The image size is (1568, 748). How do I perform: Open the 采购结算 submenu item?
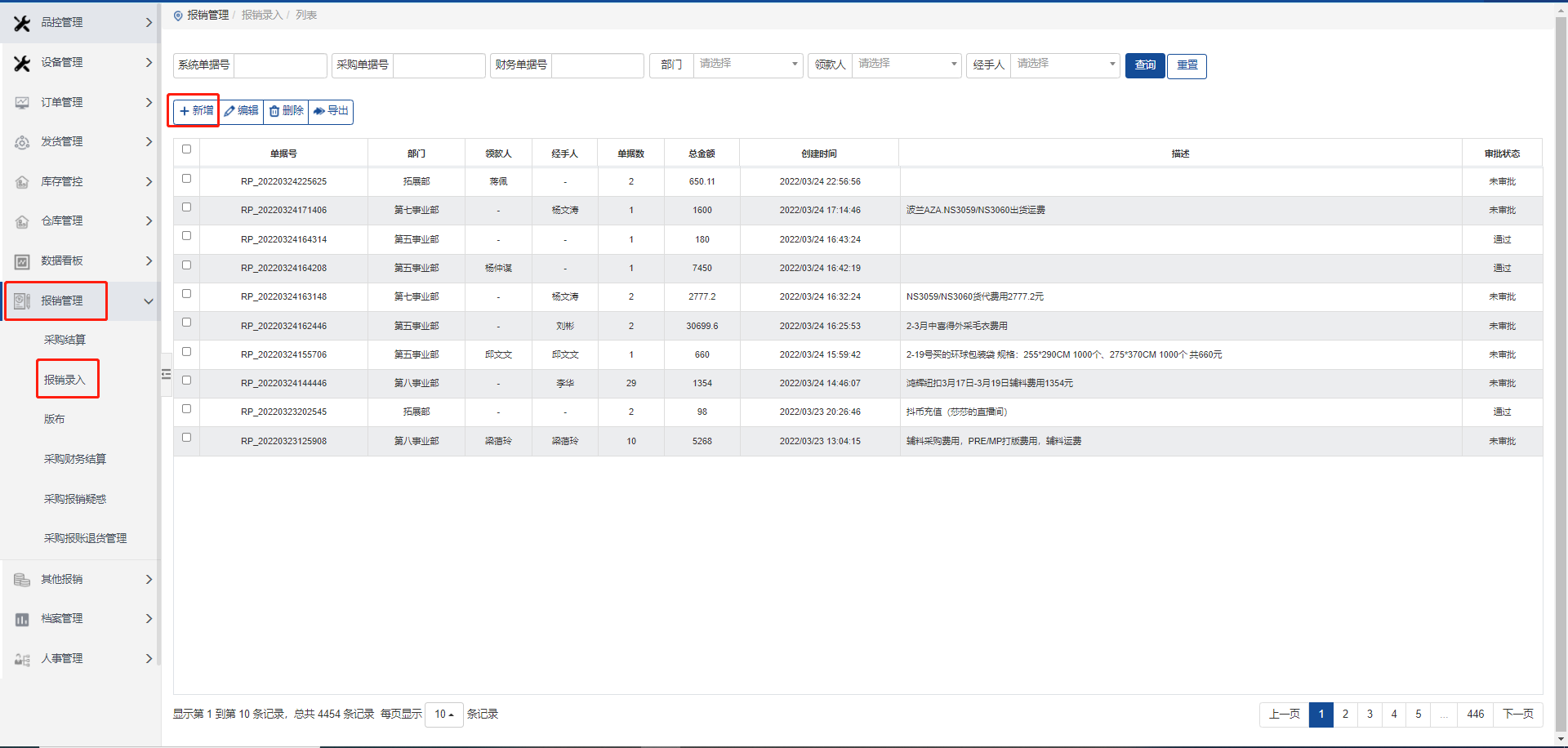[x=65, y=341]
